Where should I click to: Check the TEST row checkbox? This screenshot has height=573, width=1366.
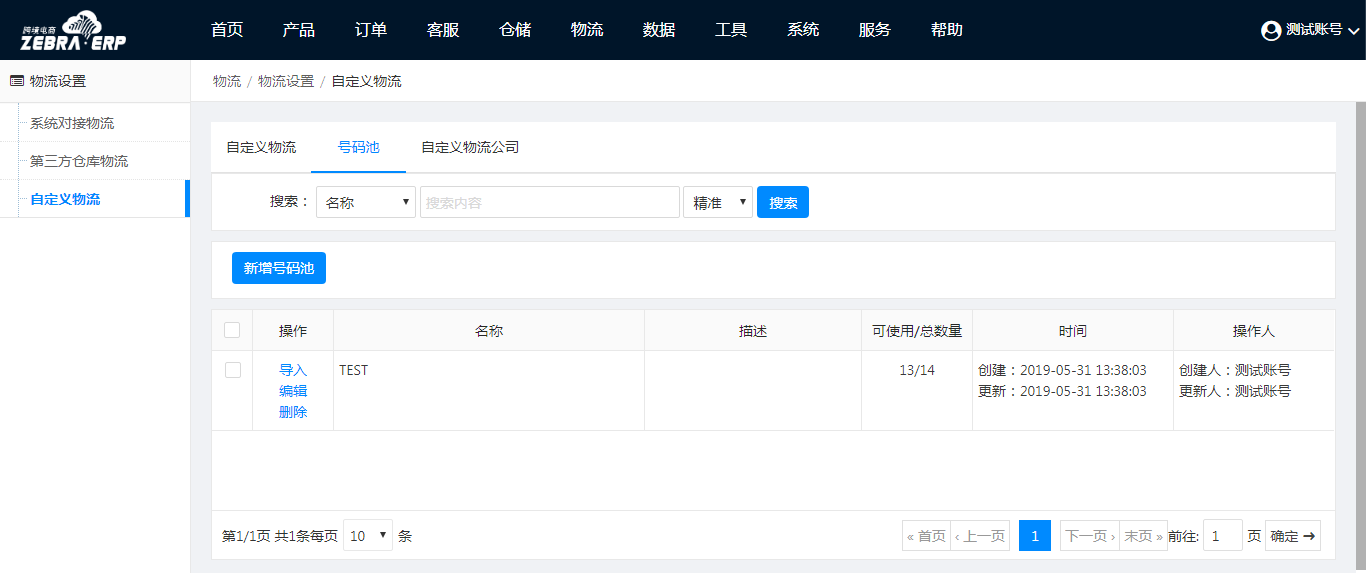[x=232, y=370]
